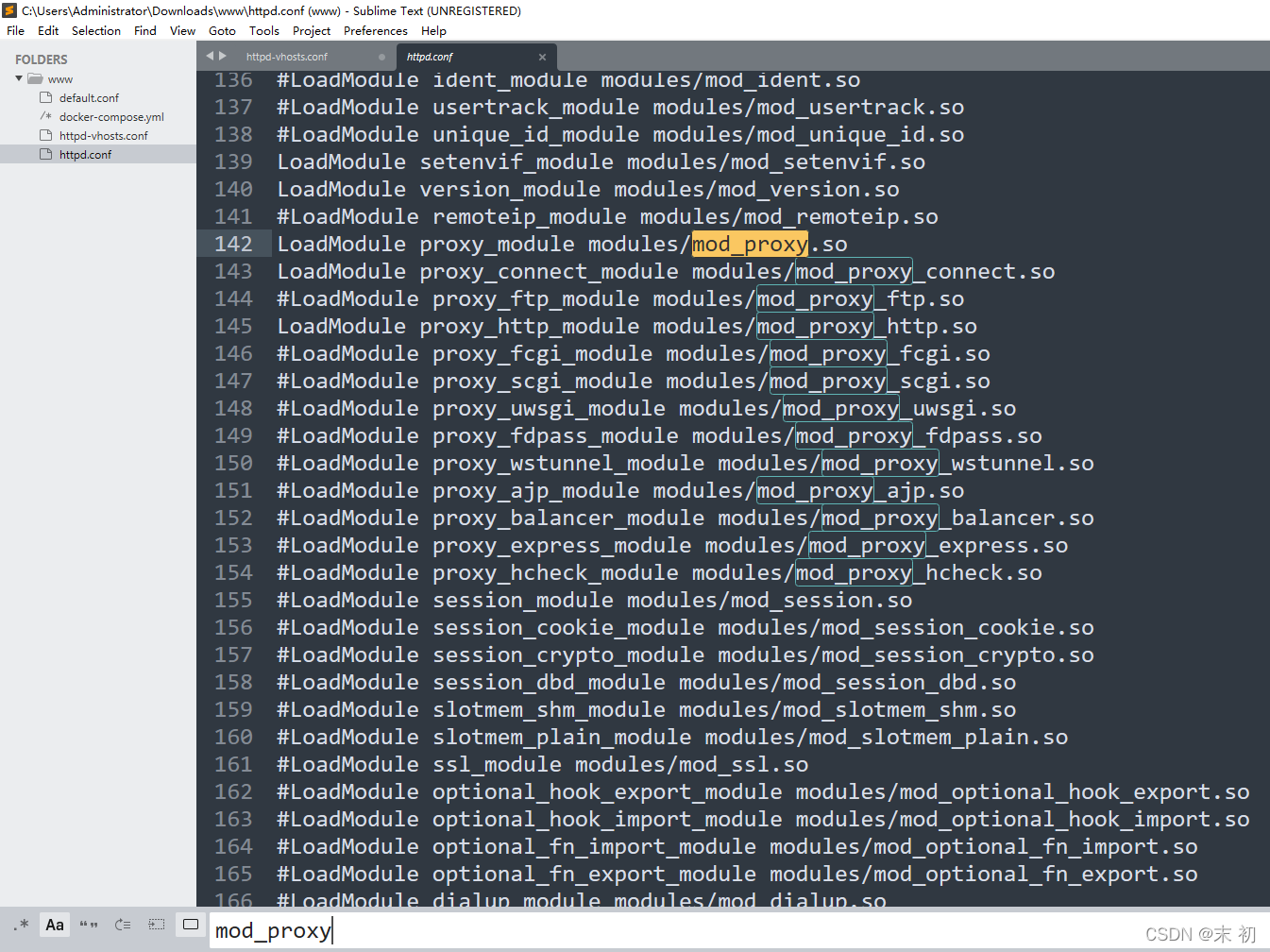Click line 162 optional_hook_export_module text

(607, 792)
